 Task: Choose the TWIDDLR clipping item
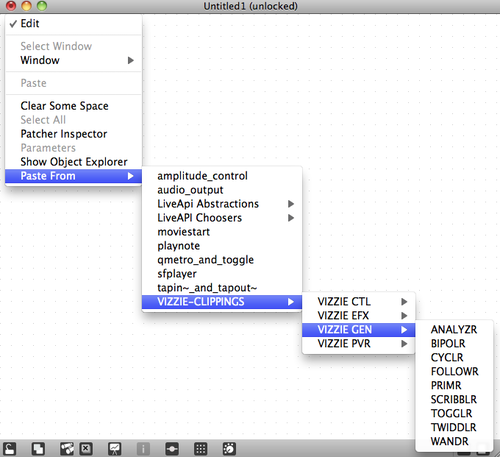(454, 427)
